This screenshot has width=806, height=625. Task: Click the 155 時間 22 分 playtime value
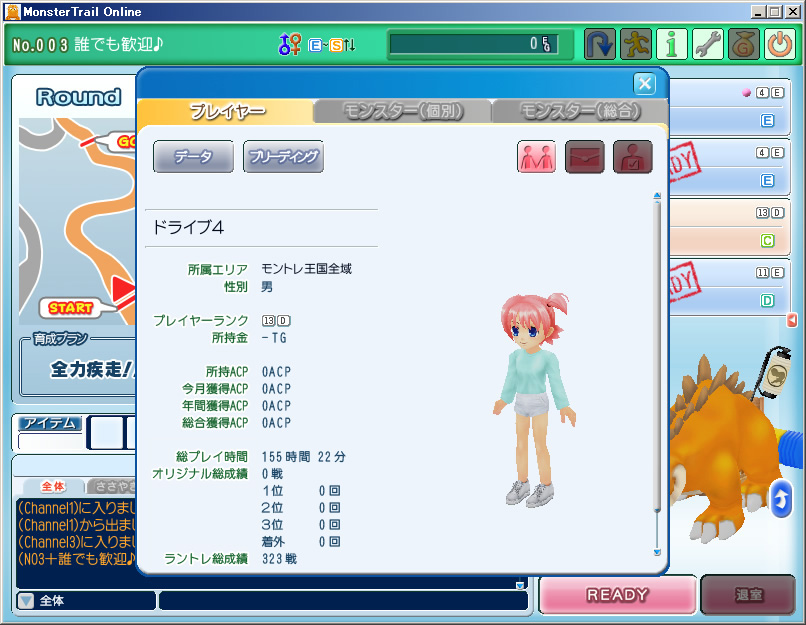(x=304, y=457)
